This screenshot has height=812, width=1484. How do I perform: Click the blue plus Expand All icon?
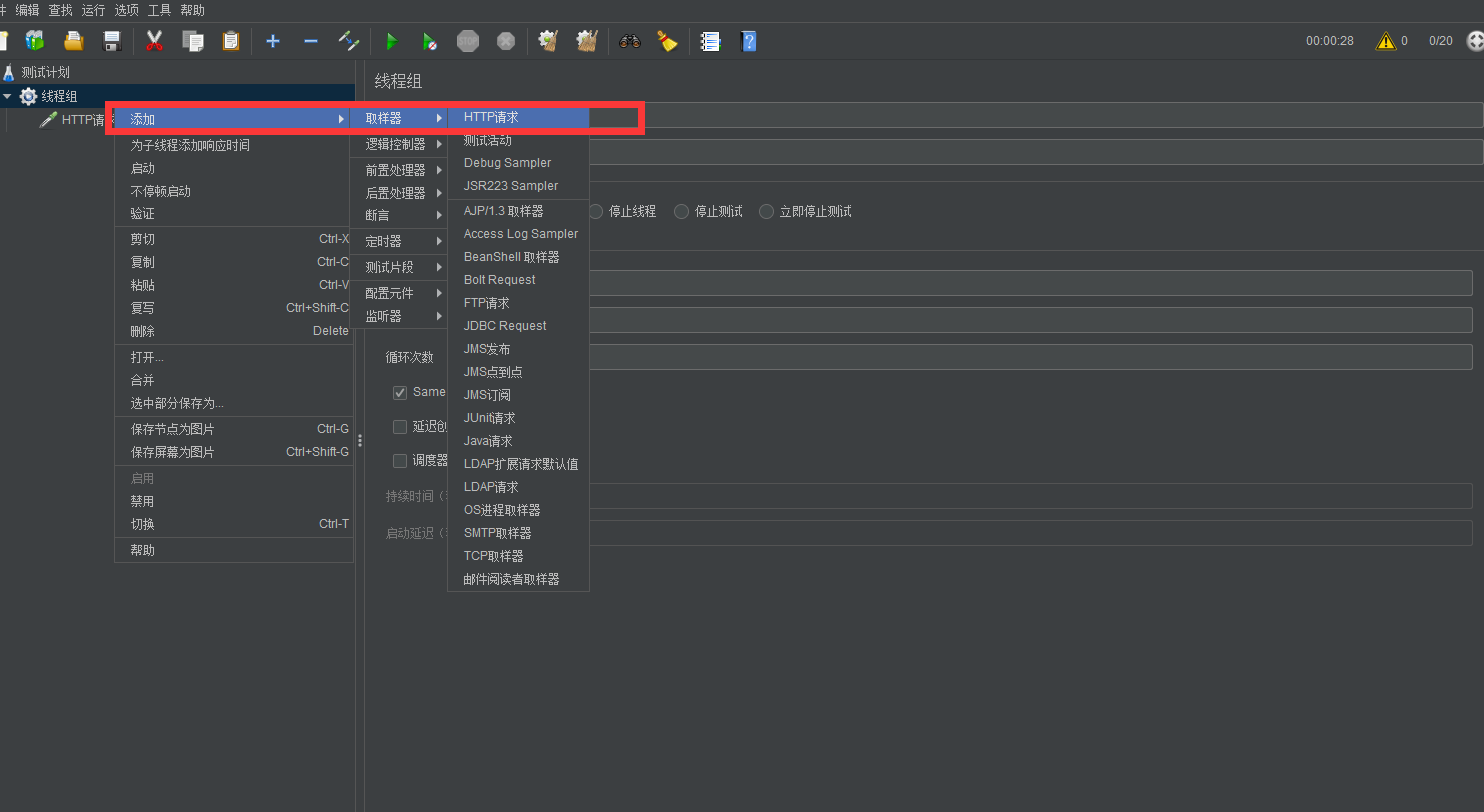[273, 41]
